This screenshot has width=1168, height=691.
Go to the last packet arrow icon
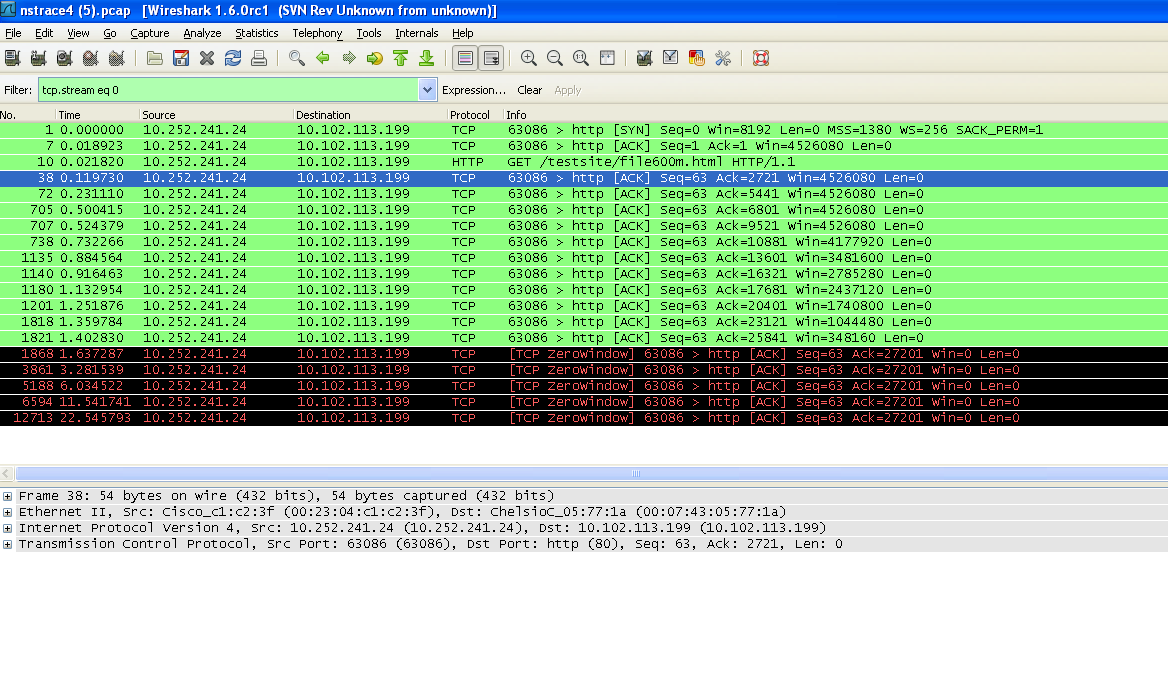pos(427,58)
